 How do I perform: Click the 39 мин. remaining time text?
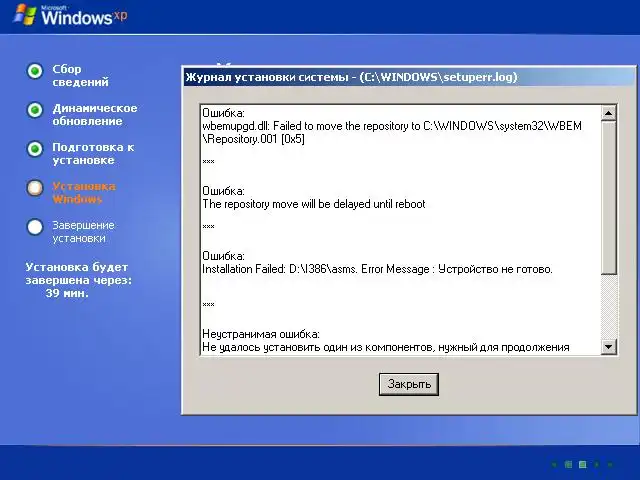click(x=67, y=293)
